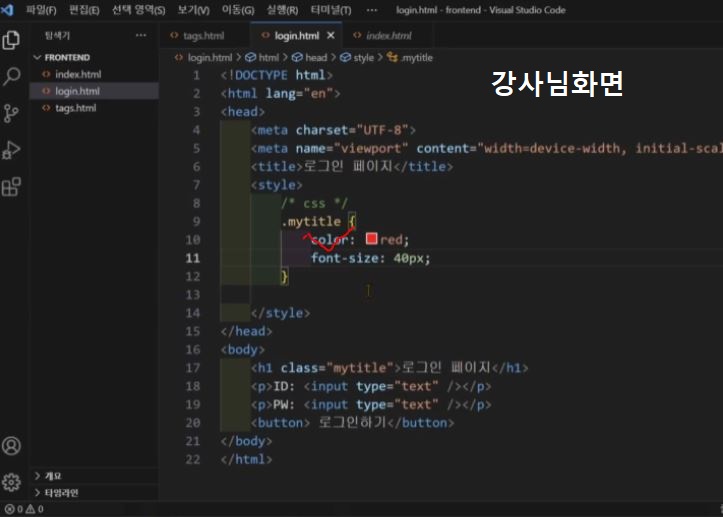
Task: Open the Explorer view in activity bar
Action: tap(11, 40)
